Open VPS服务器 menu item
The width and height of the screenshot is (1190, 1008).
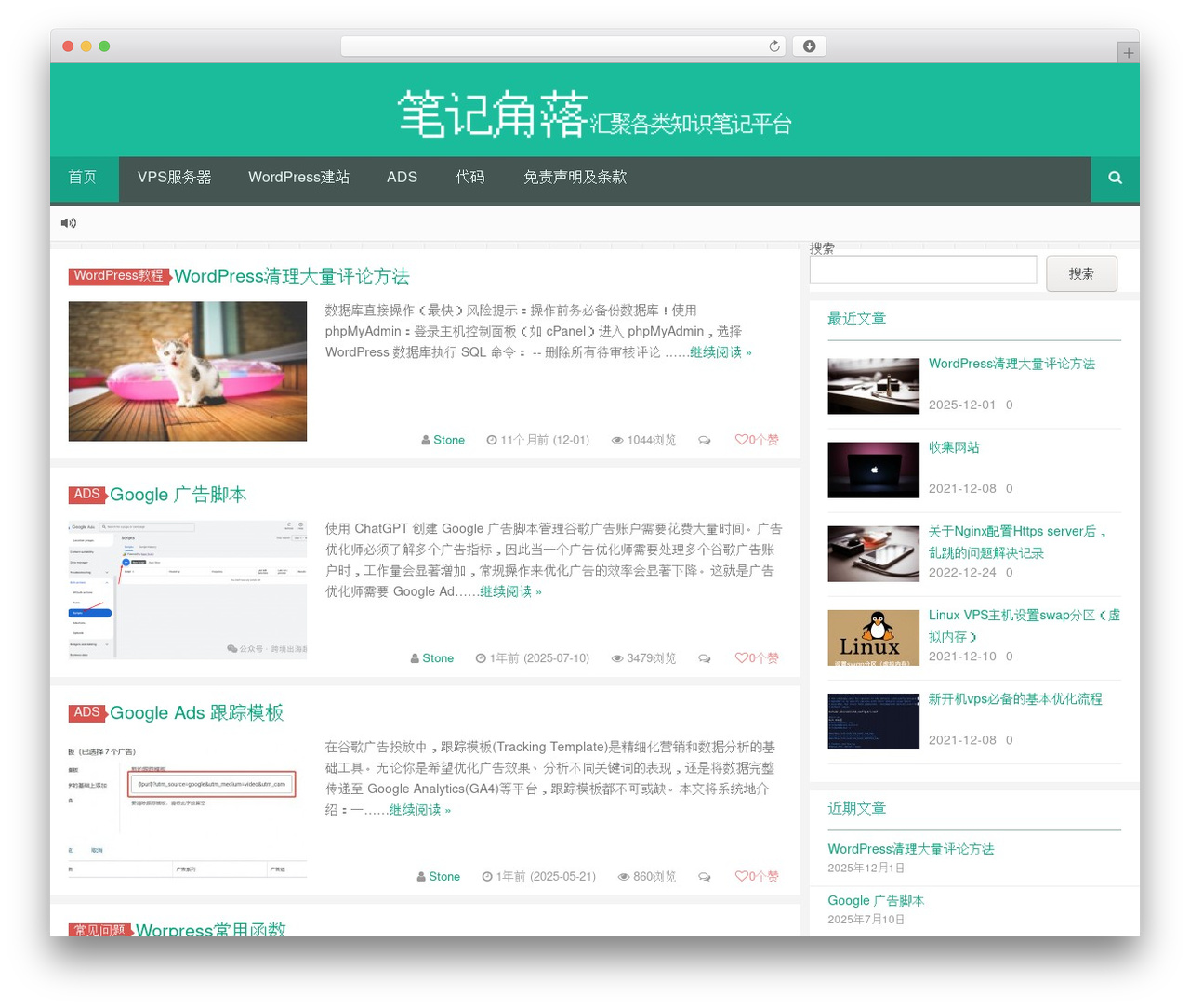[x=175, y=178]
